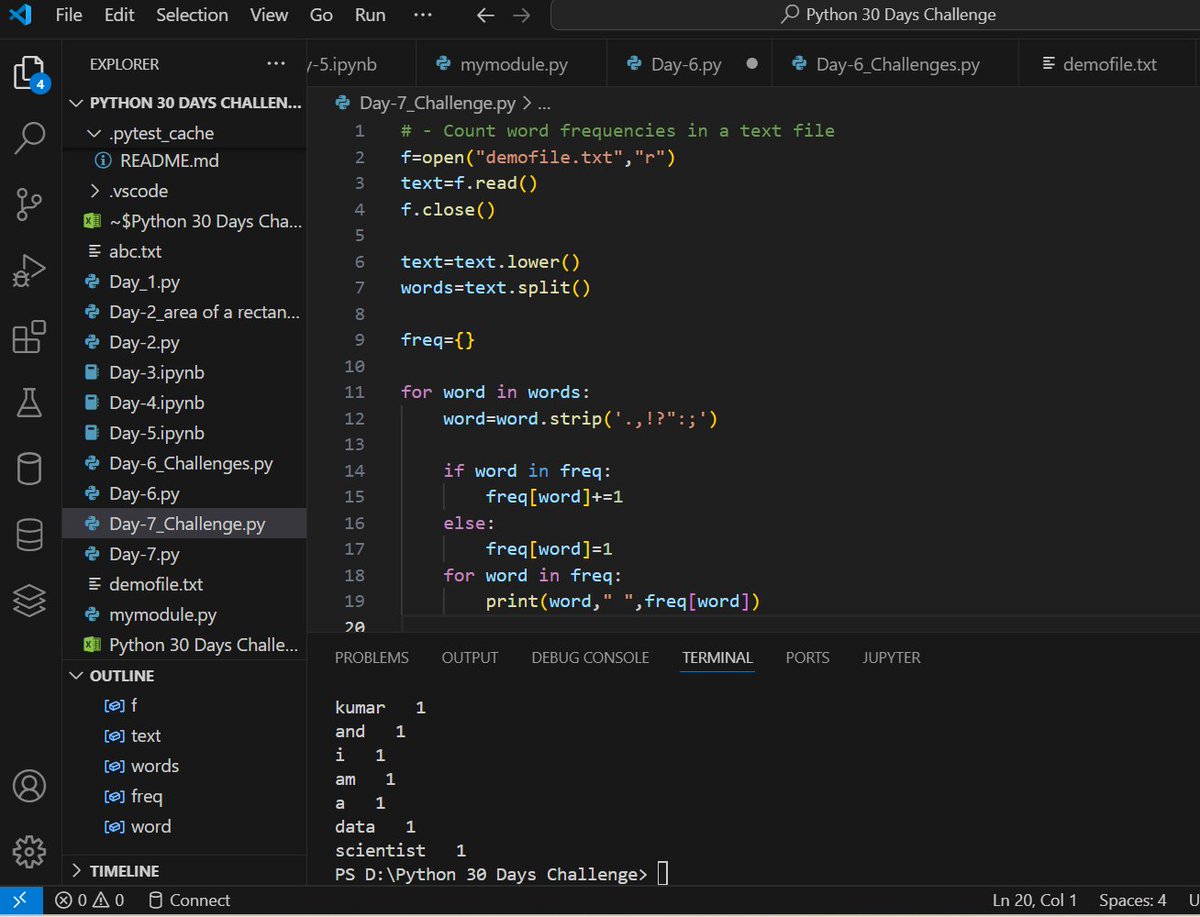
Task: Open the JUPYTER panel tab
Action: (x=892, y=658)
